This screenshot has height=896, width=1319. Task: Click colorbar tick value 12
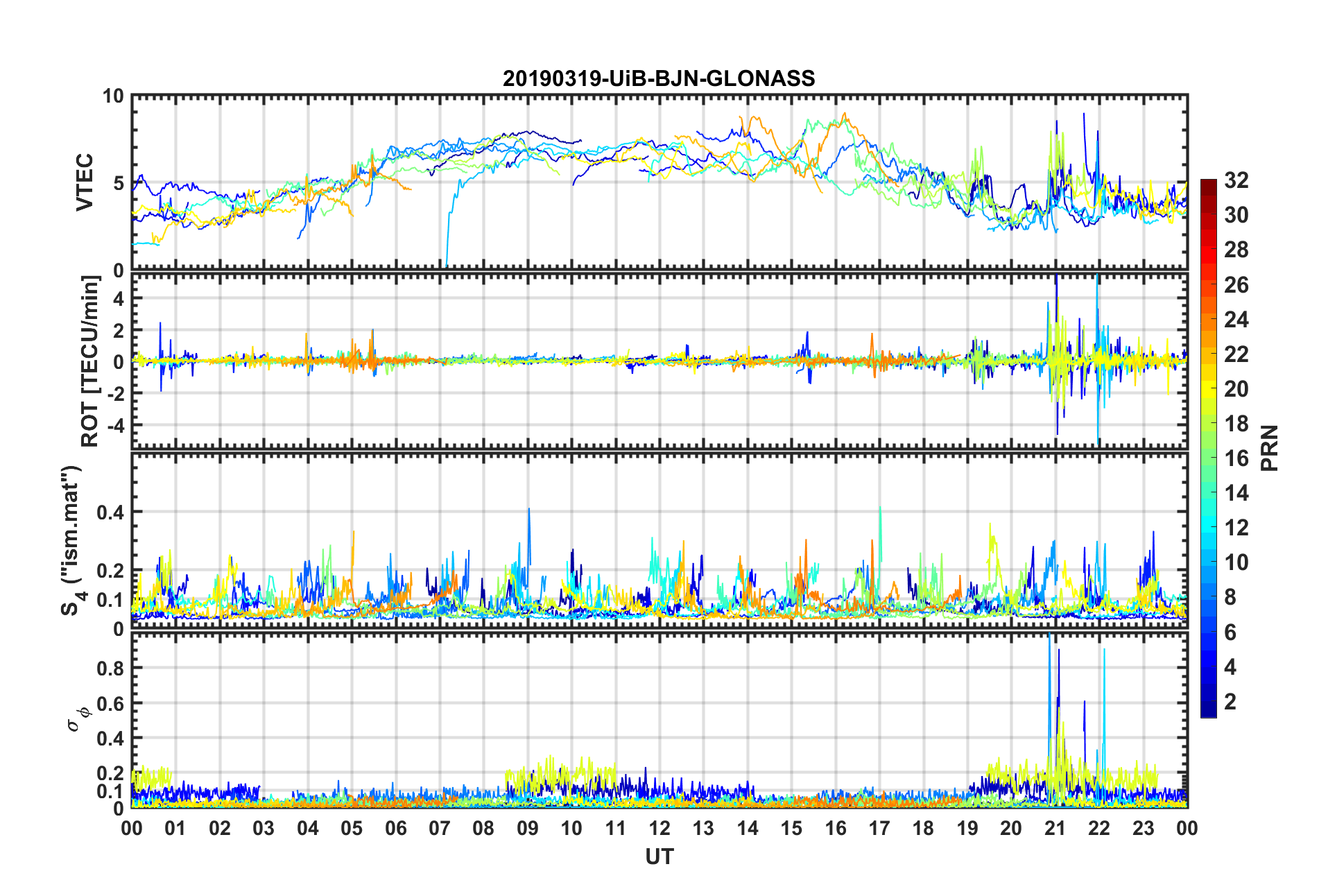coord(1236,527)
